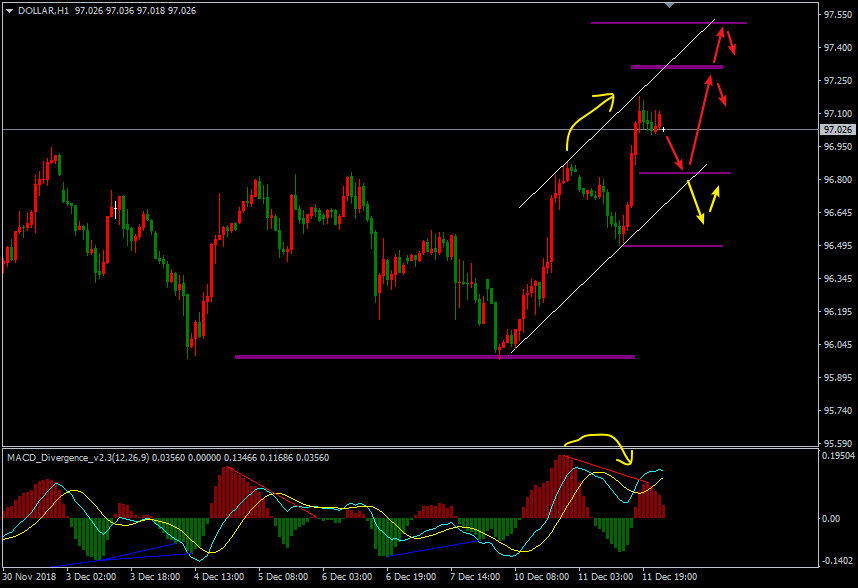Click the MACD_Divergence_v2.3 indicator label
The width and height of the screenshot is (858, 588).
[x=70, y=458]
